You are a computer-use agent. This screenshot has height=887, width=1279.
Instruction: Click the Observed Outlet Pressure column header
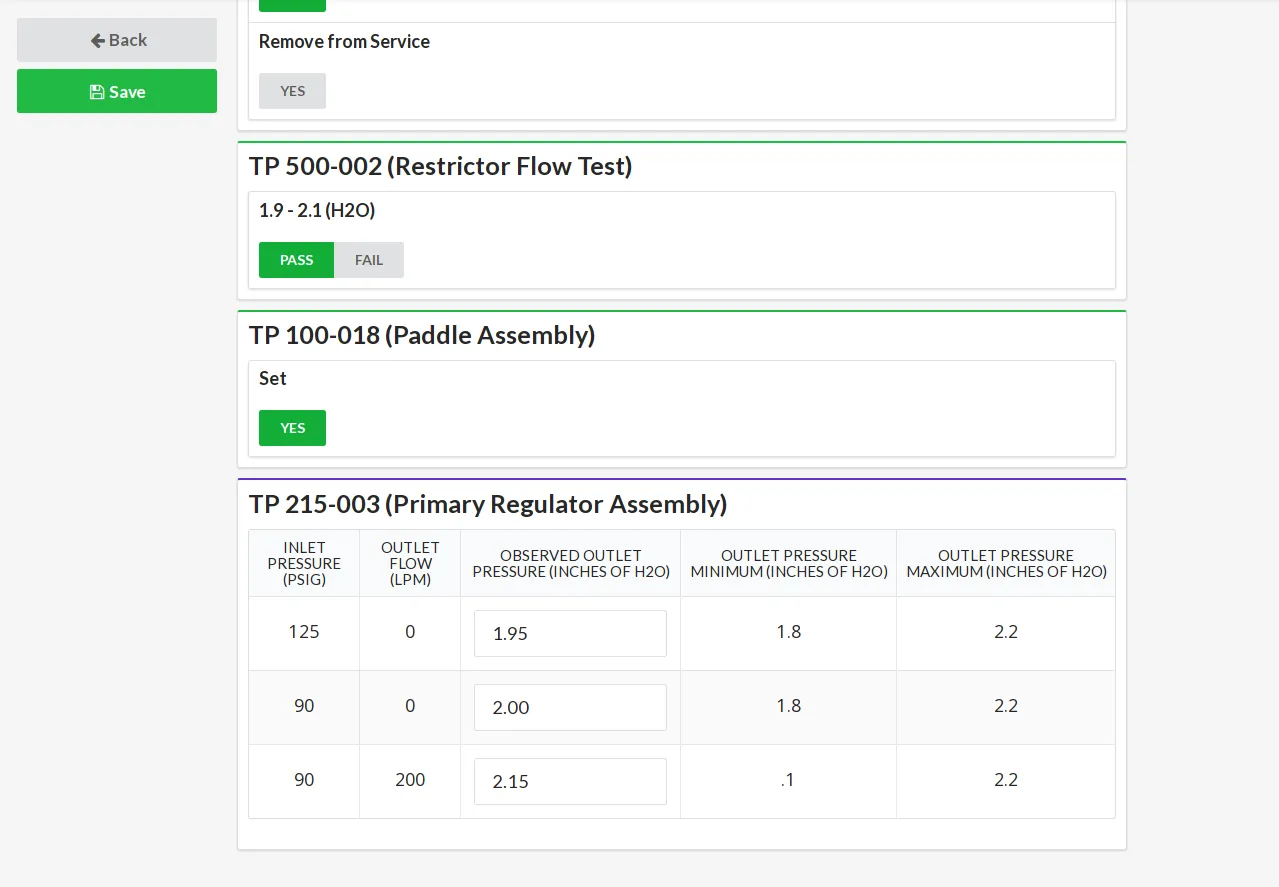tap(571, 564)
